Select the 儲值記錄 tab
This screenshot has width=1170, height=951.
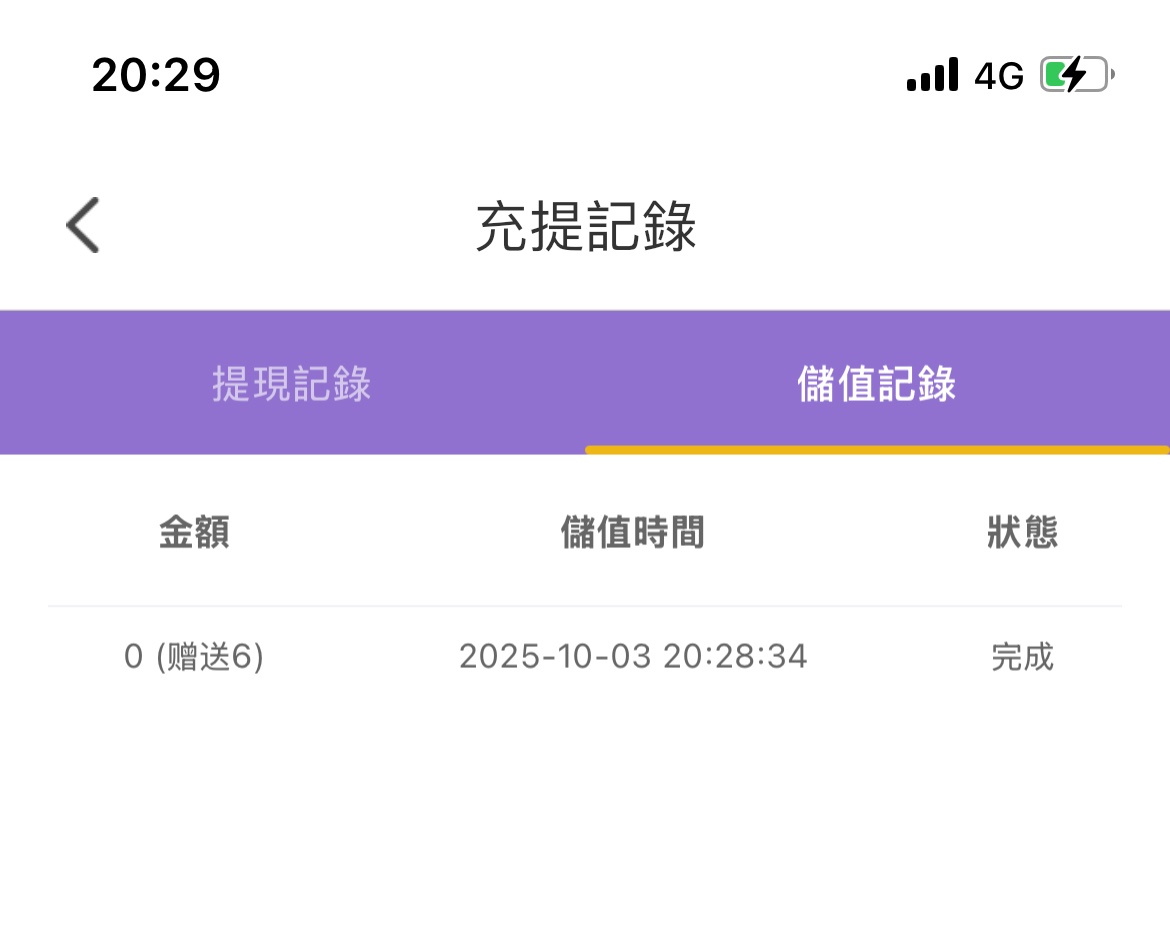tap(876, 385)
